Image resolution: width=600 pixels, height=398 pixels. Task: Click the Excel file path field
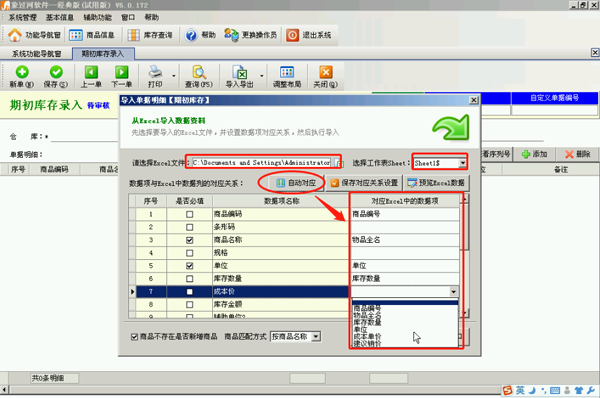point(261,163)
